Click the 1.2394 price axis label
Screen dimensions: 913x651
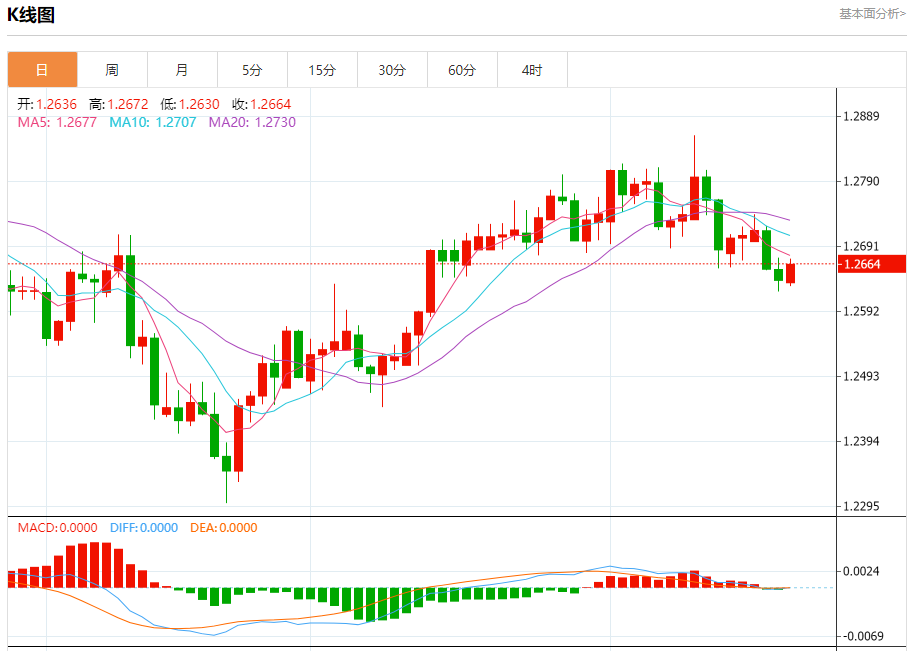pos(861,441)
